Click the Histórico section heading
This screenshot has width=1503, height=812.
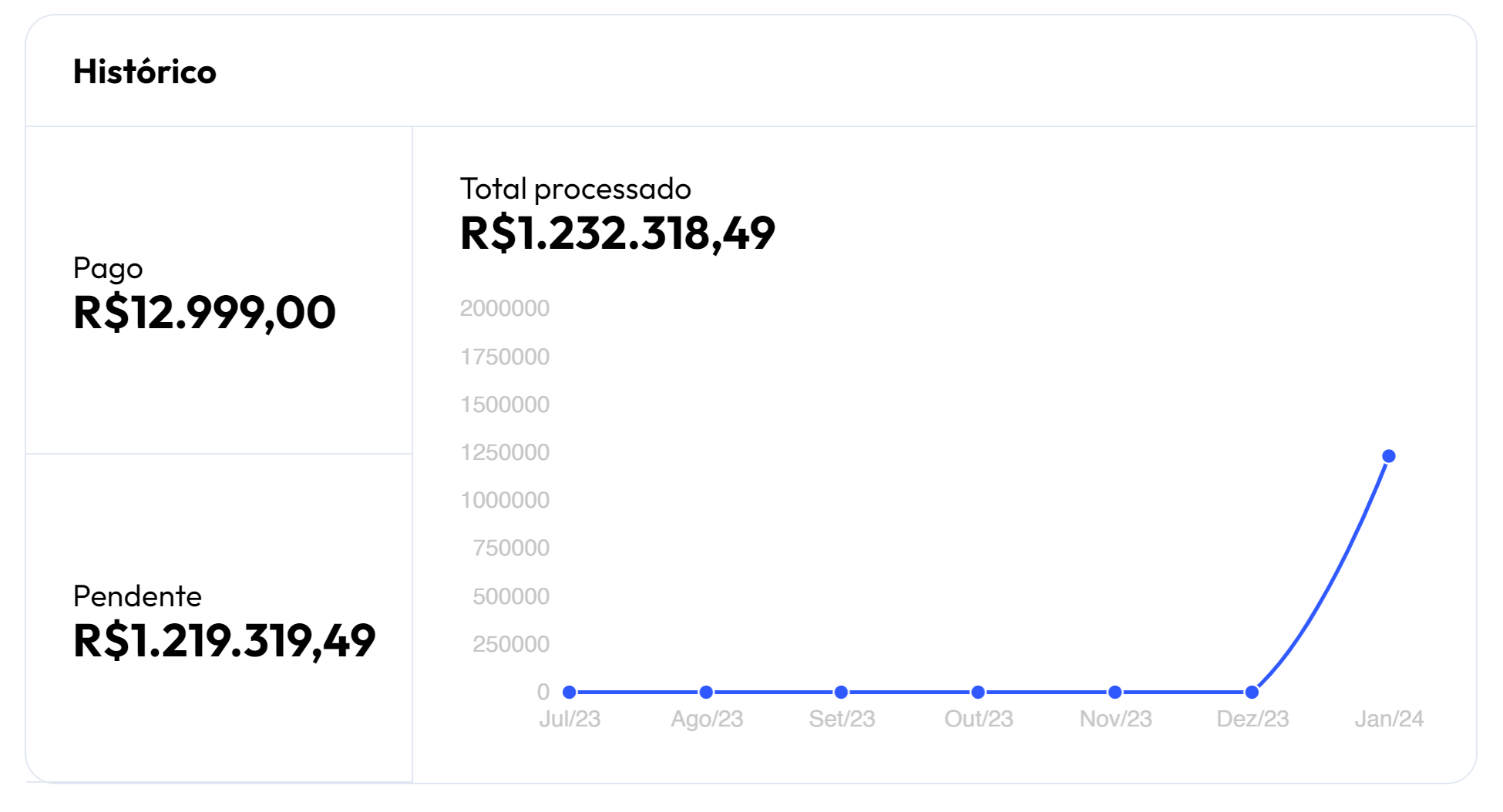145,72
